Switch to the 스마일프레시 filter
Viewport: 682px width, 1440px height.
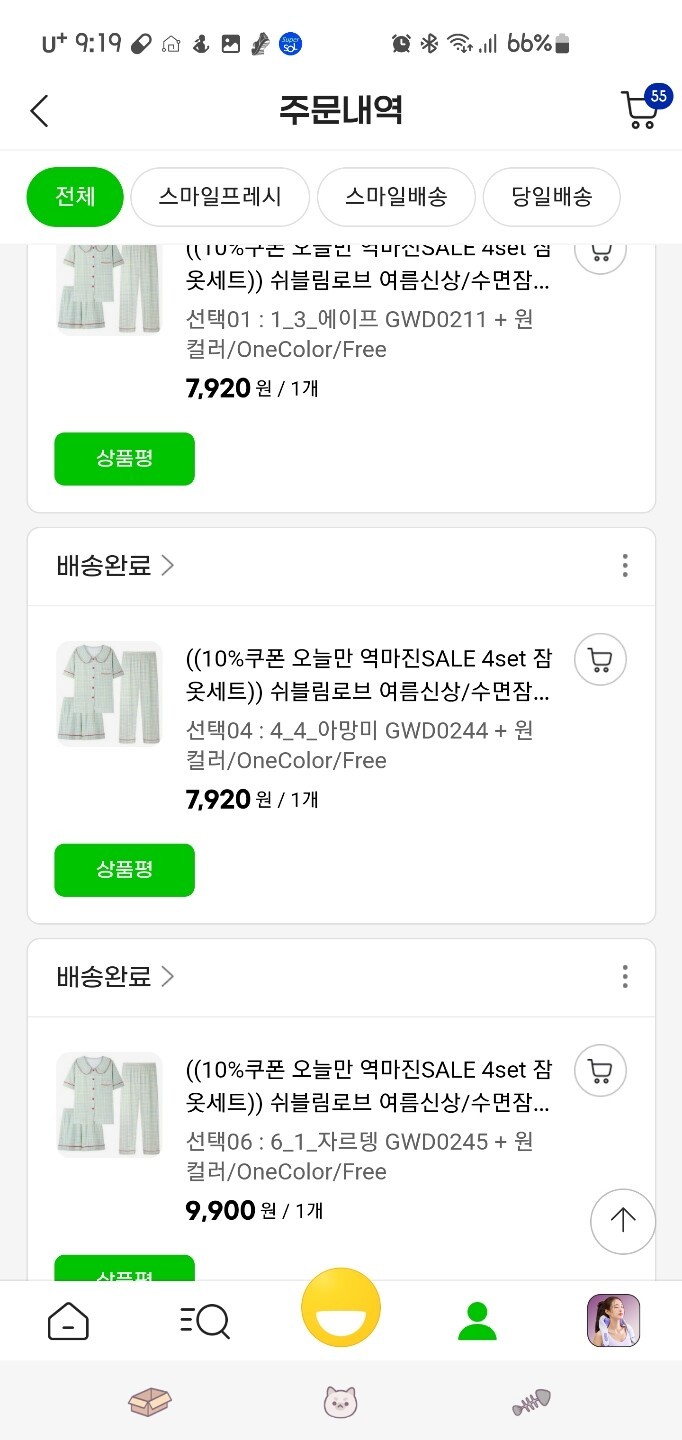[220, 197]
